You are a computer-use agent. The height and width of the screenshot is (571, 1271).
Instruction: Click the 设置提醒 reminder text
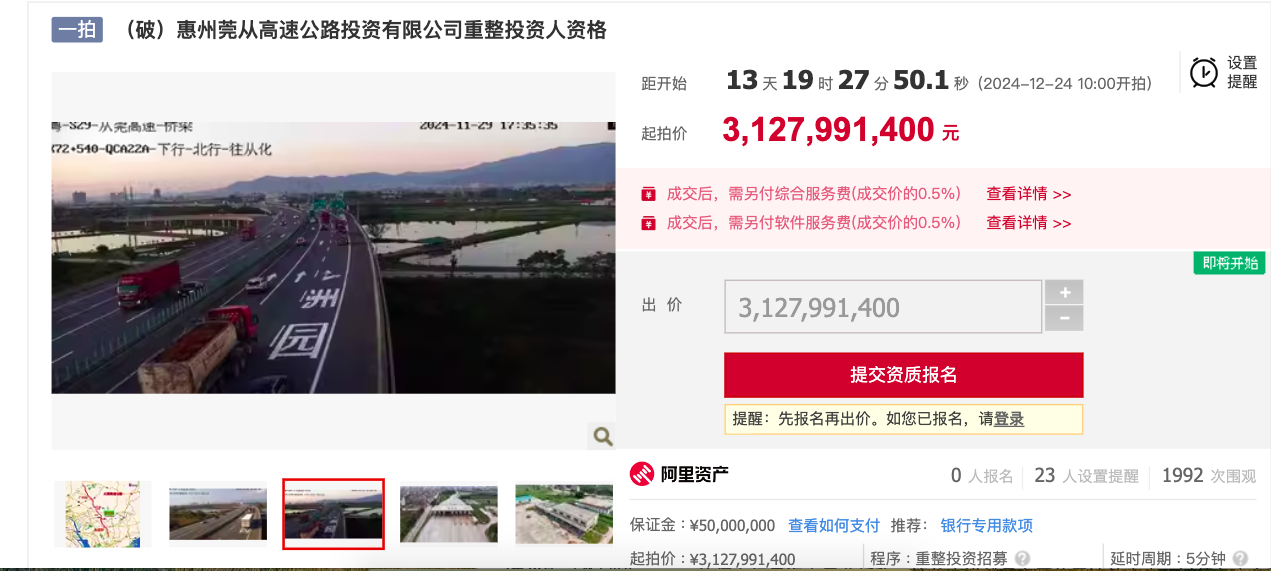point(1242,72)
